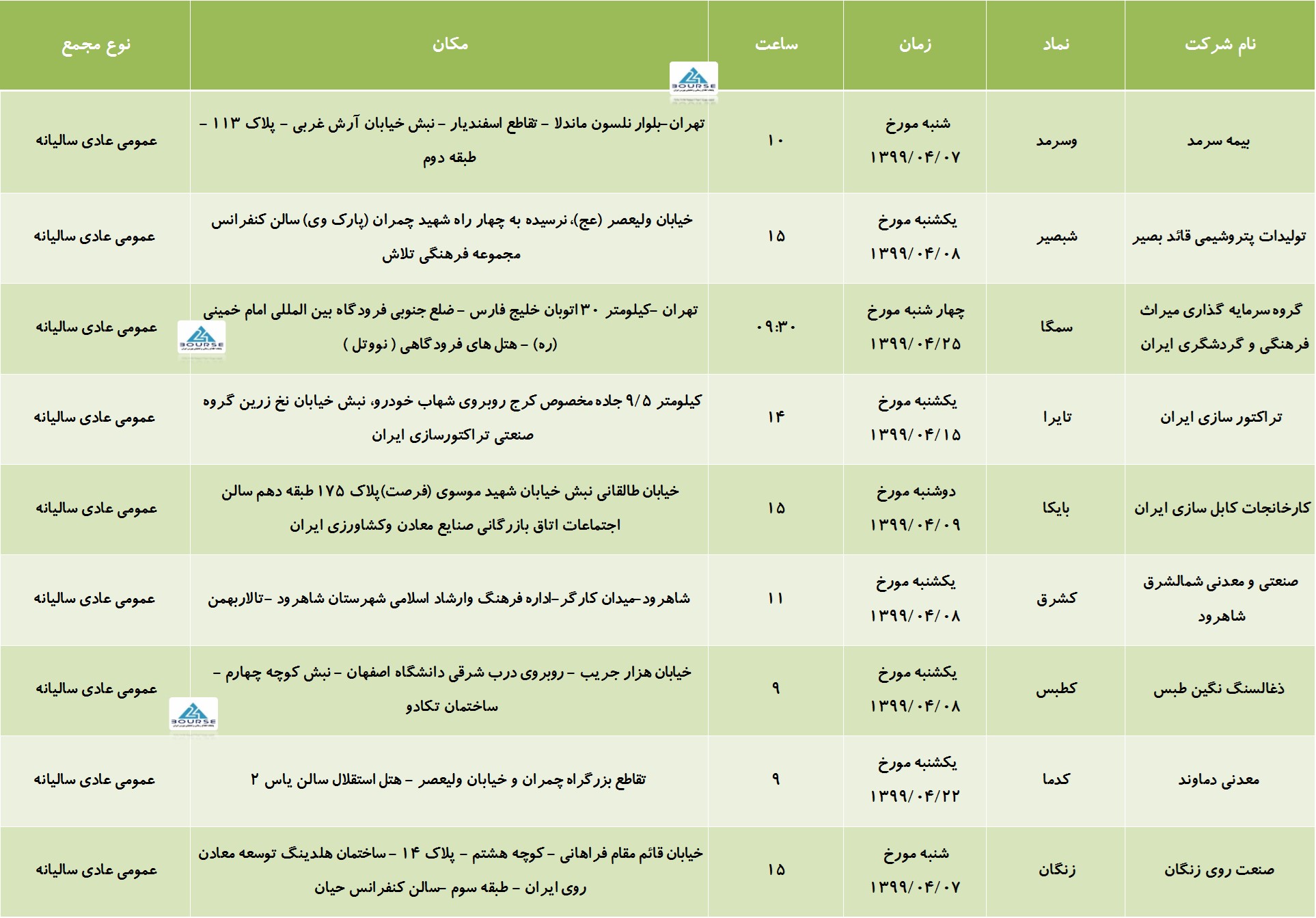Click time ۱۱ in the کشرق row
The image size is (1316, 918).
tap(776, 598)
